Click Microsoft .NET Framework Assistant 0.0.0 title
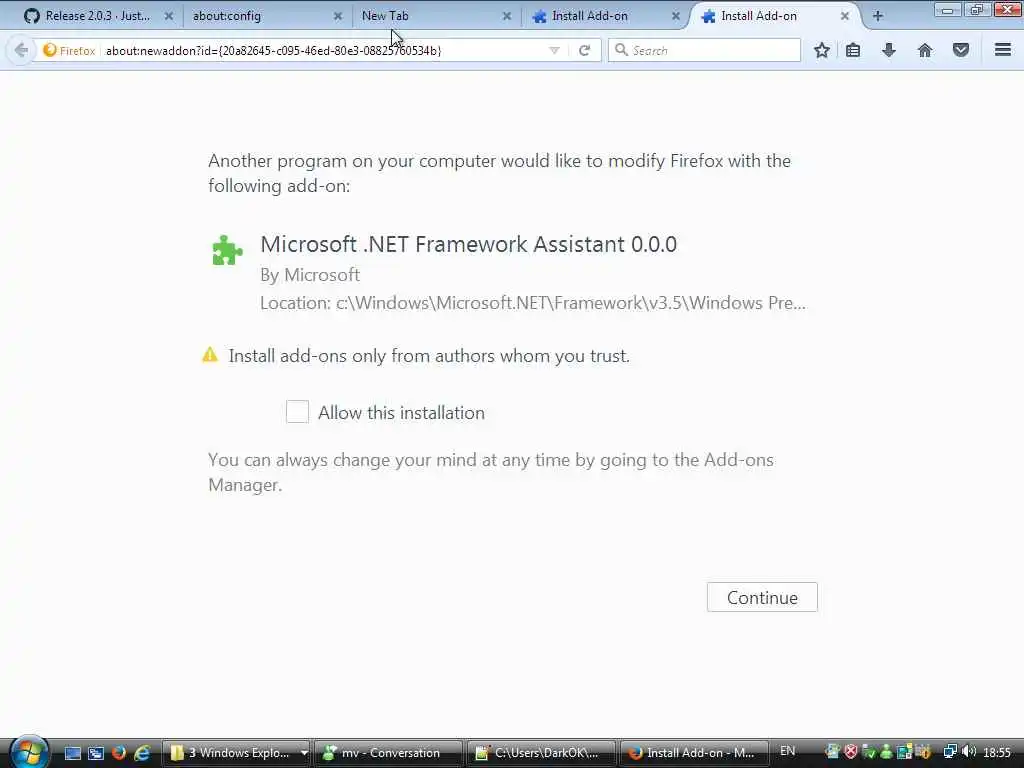Image resolution: width=1024 pixels, height=768 pixels. (x=468, y=244)
